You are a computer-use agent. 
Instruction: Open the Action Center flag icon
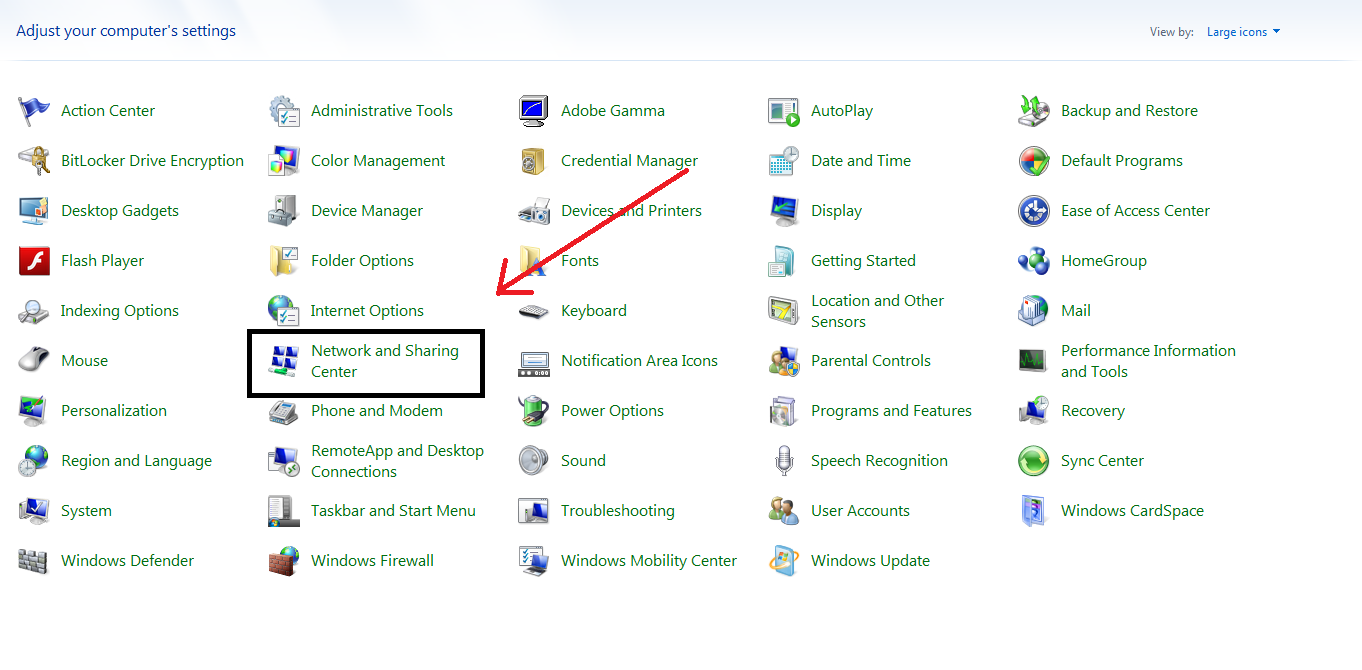click(34, 111)
